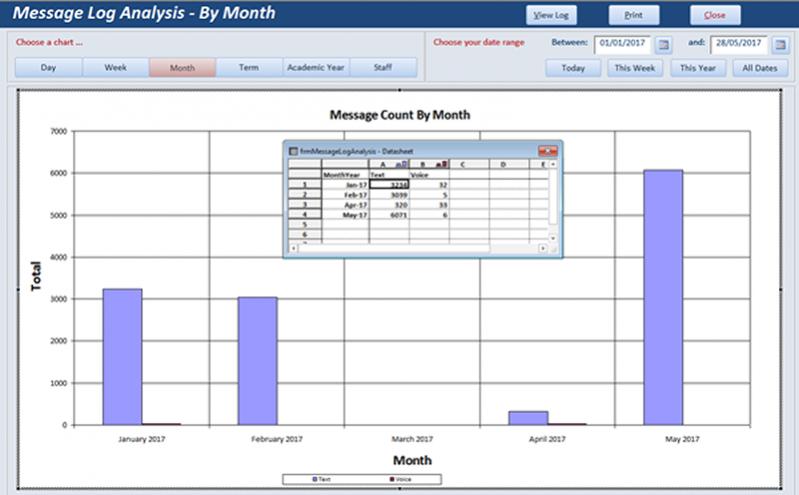Viewport: 799px width, 495px height.
Task: Set date range to All Dates
Action: pyautogui.click(x=760, y=68)
